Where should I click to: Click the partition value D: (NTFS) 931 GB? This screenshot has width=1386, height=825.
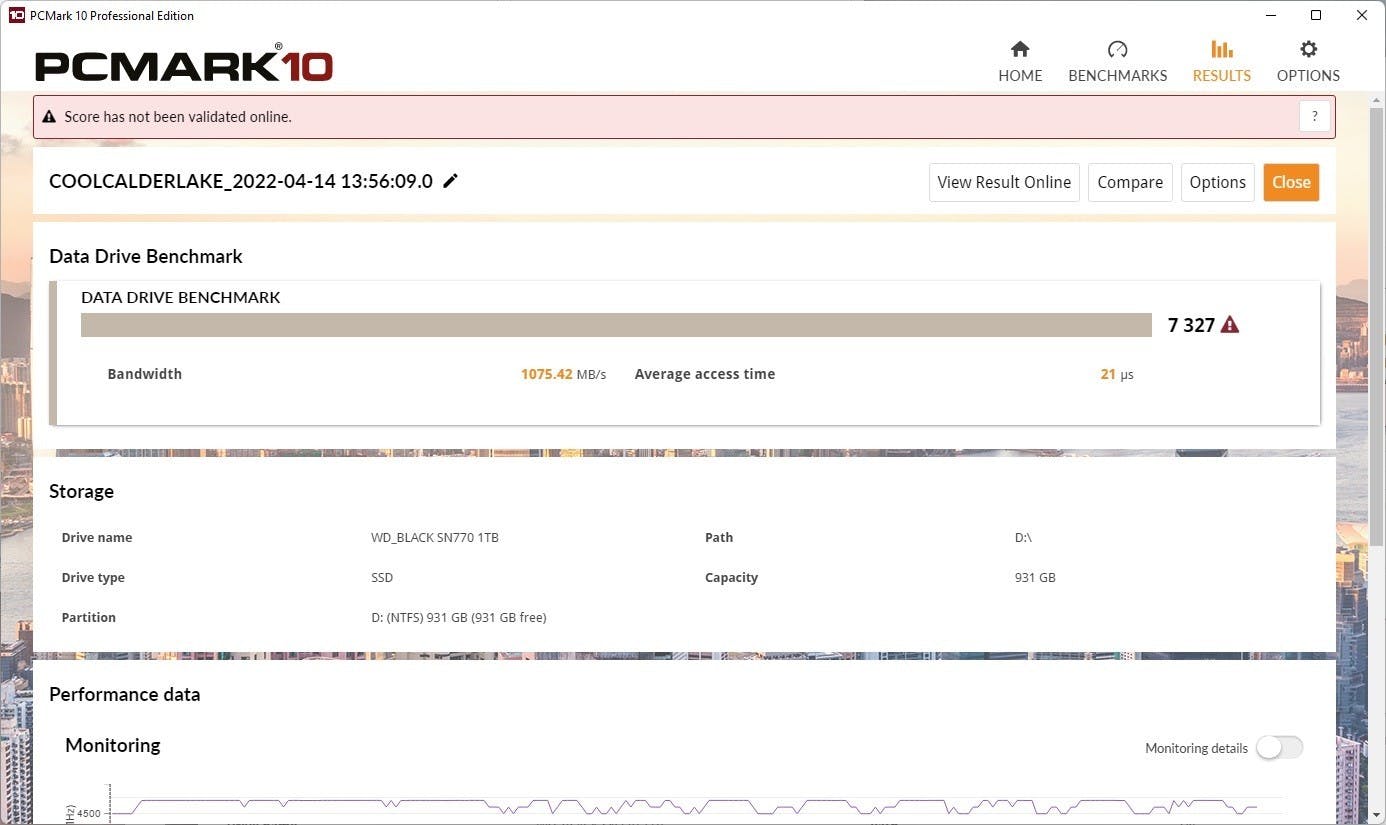click(458, 618)
